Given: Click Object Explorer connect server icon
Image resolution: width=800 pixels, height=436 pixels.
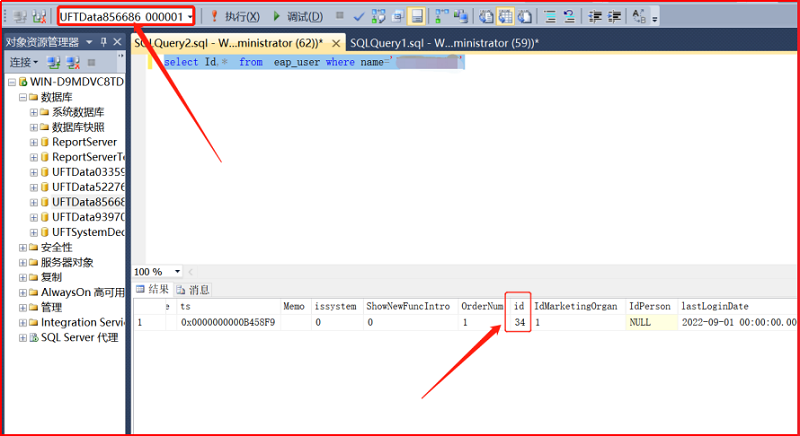Looking at the screenshot, I should tap(54, 63).
